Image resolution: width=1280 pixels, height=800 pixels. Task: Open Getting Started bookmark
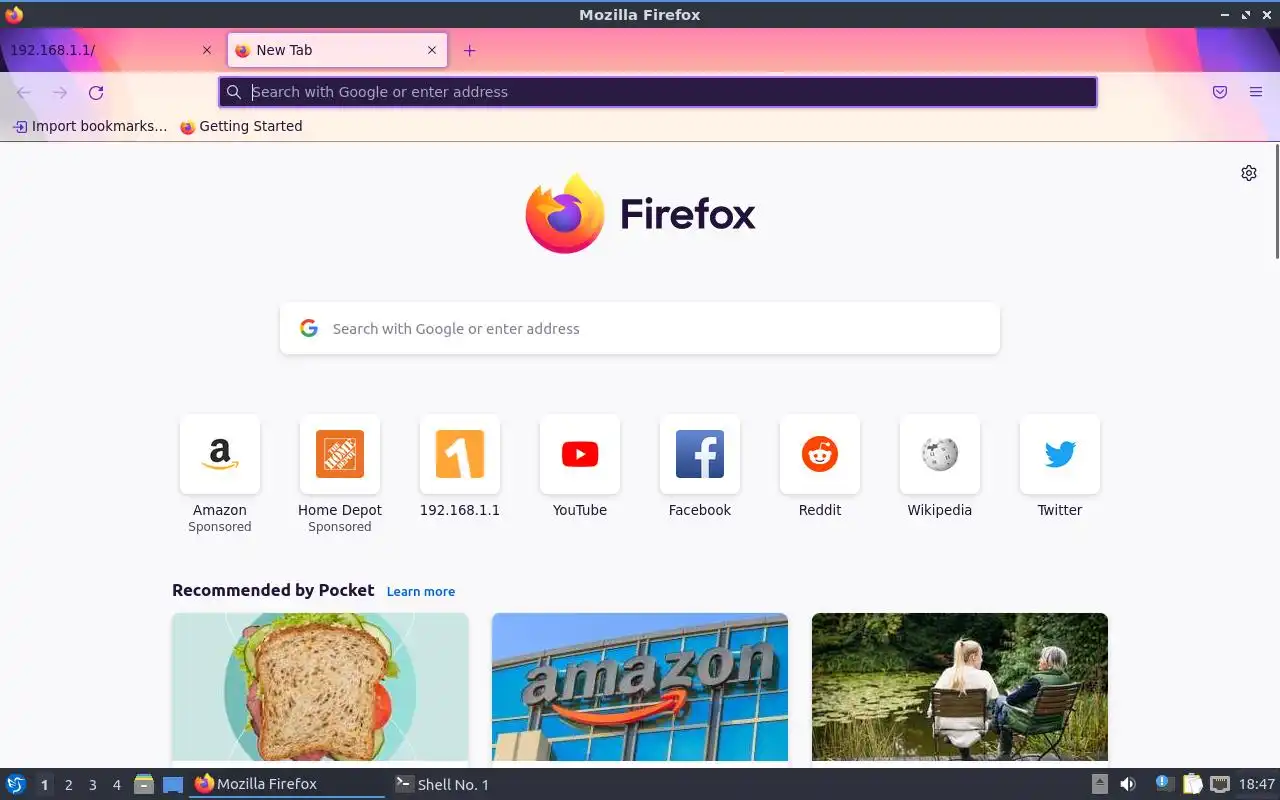[241, 126]
